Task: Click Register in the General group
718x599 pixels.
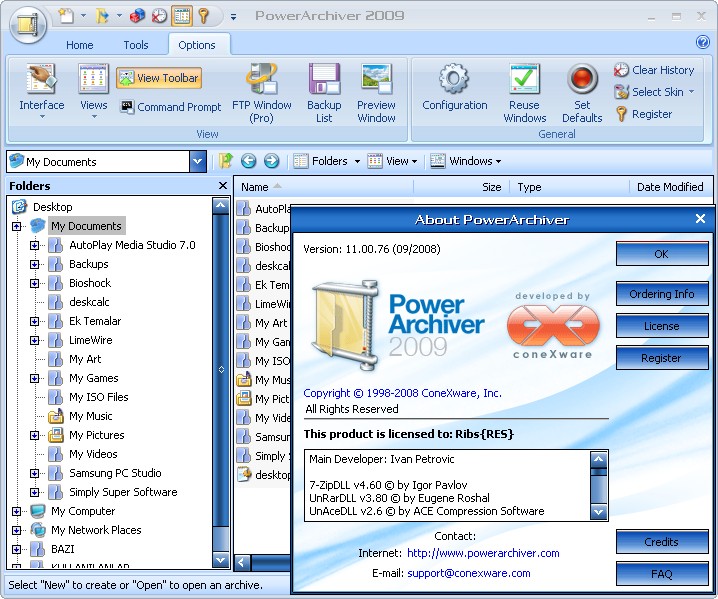Action: (x=643, y=114)
